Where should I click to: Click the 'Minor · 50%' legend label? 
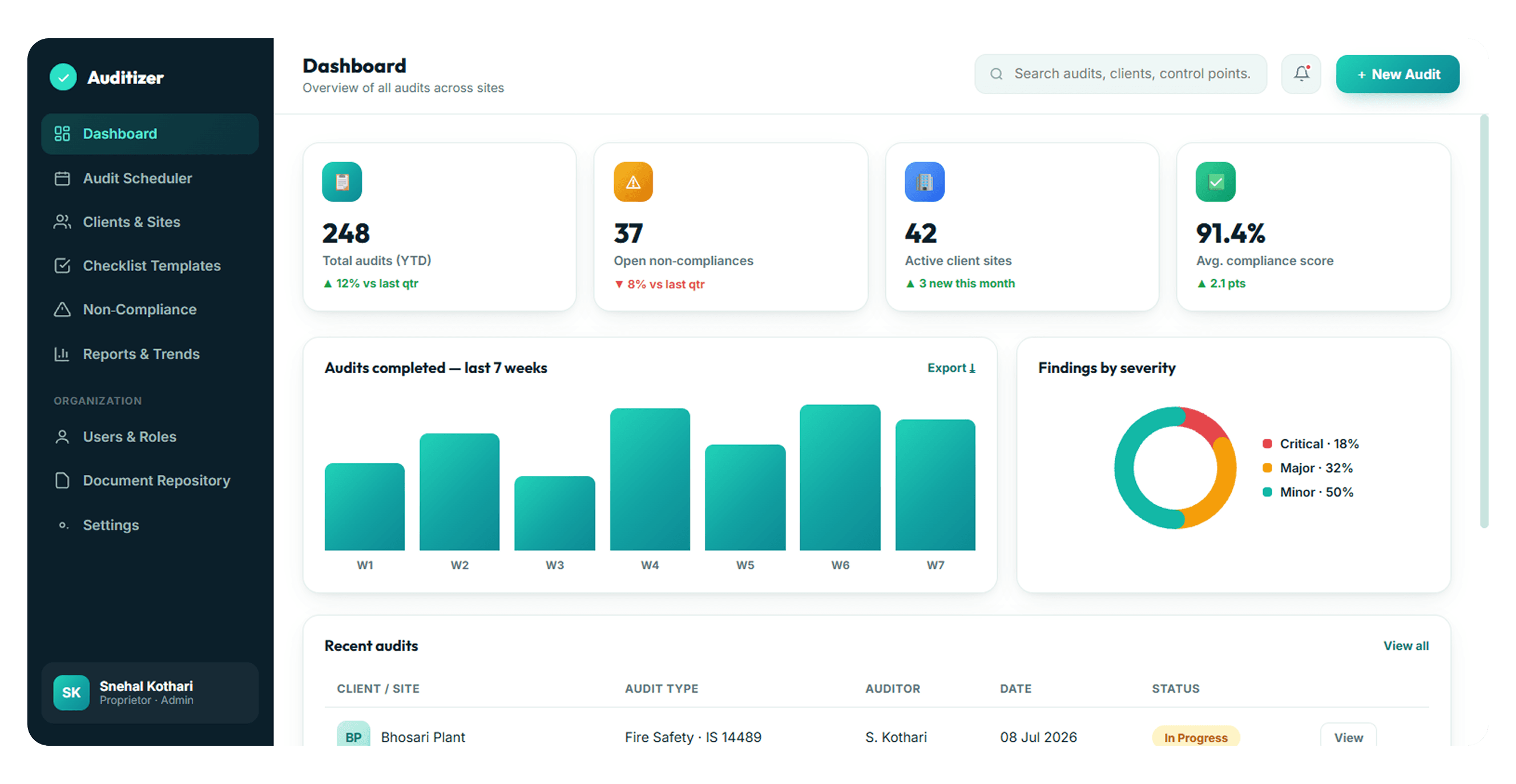pos(1316,492)
